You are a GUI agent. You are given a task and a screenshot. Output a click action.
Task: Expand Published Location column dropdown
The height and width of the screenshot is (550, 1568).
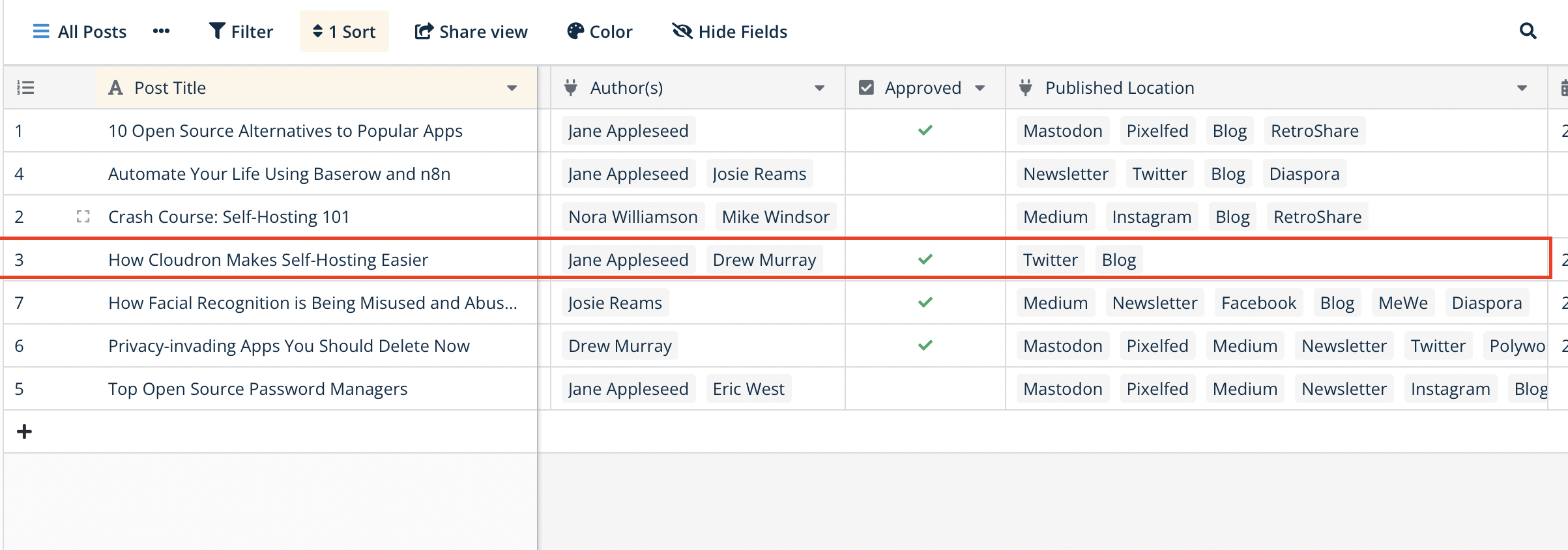click(1522, 88)
